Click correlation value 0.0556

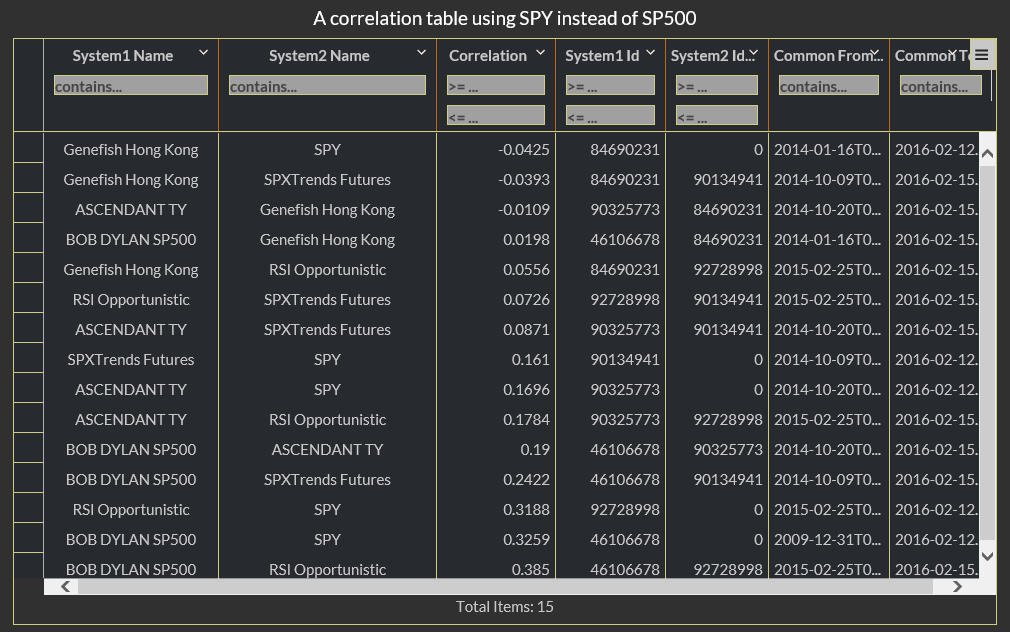click(526, 269)
